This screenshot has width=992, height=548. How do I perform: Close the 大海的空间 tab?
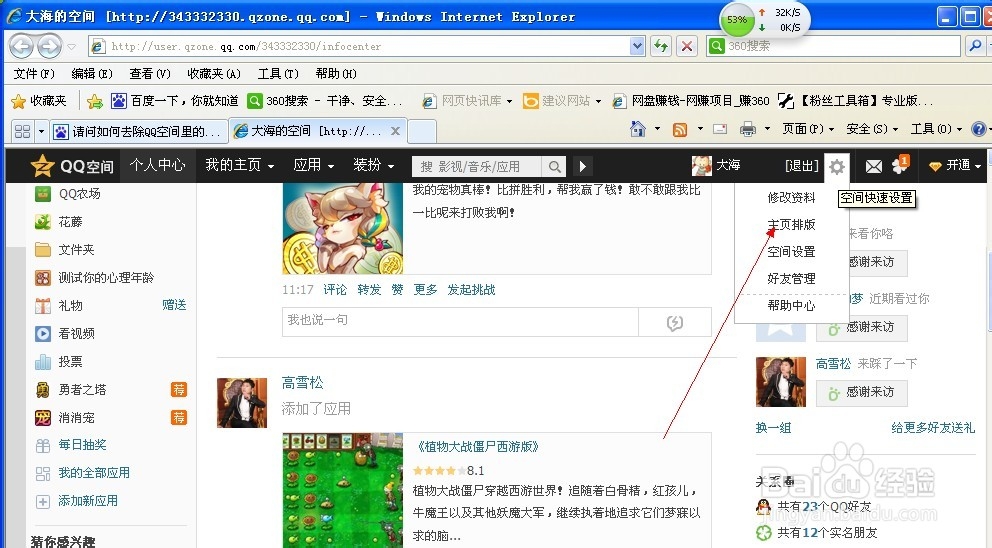[395, 131]
